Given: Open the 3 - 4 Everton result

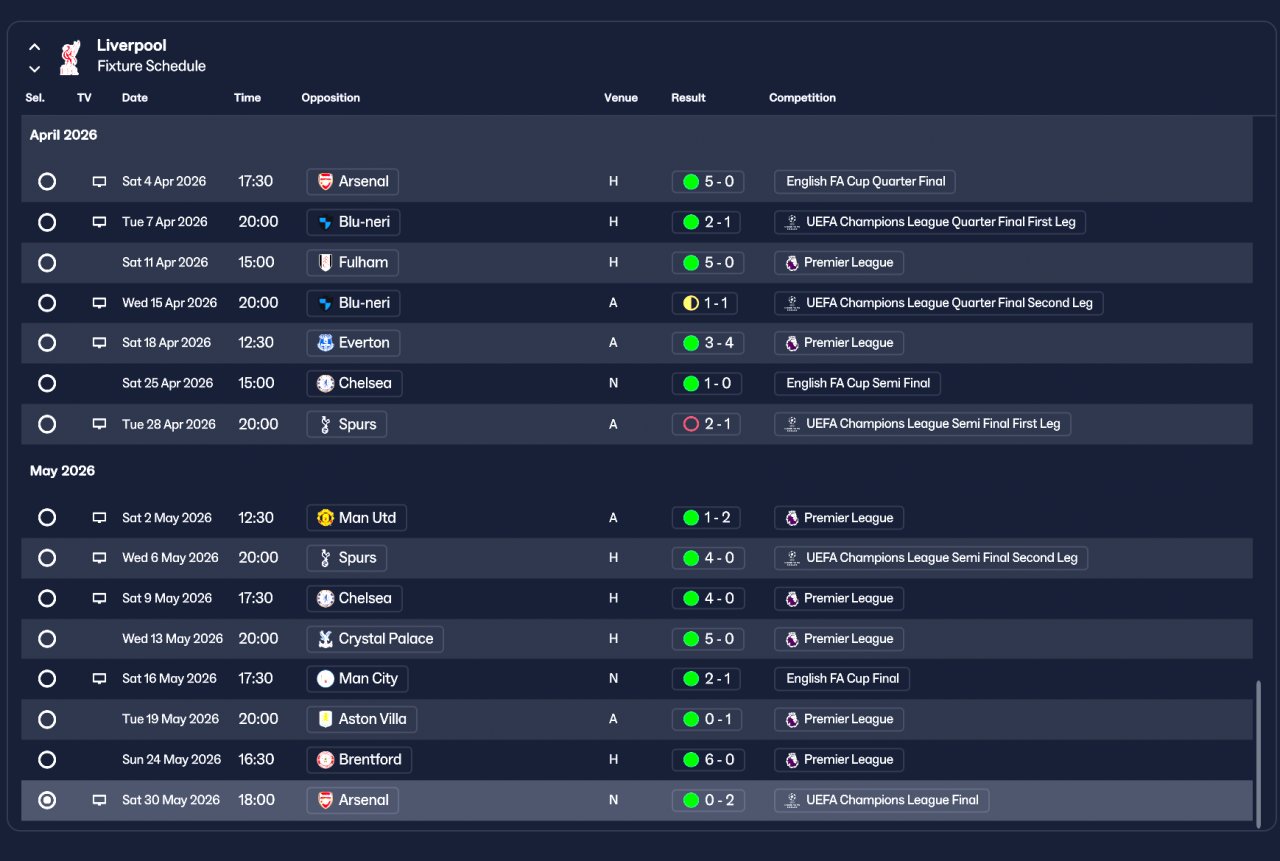Looking at the screenshot, I should [x=707, y=343].
